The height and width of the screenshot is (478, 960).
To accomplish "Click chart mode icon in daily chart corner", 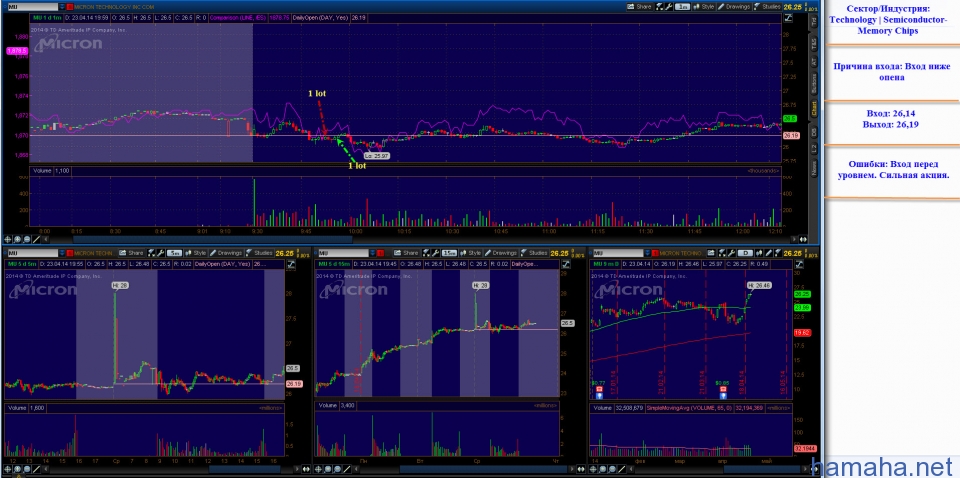I will tap(799, 264).
